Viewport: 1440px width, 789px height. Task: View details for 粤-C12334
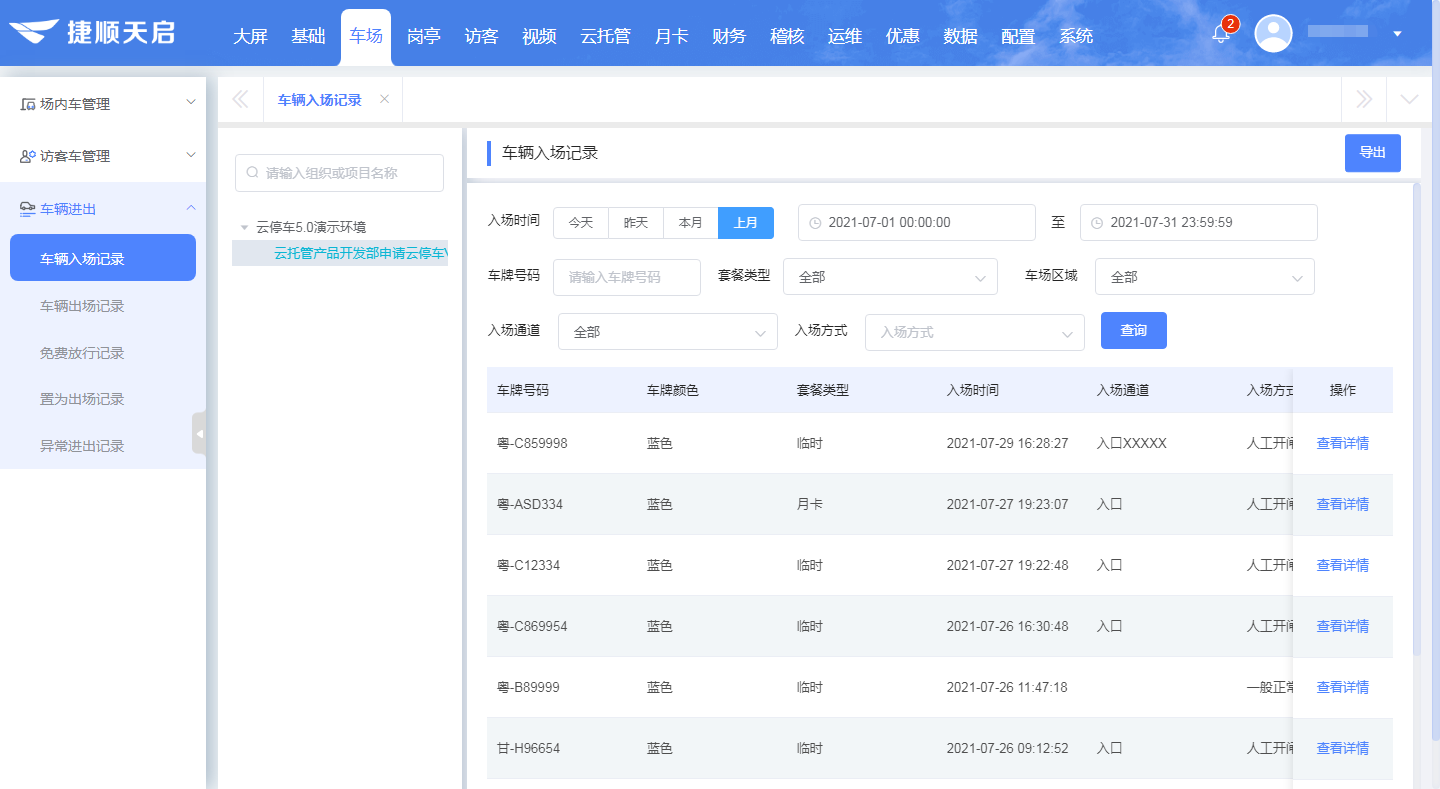pos(1343,565)
